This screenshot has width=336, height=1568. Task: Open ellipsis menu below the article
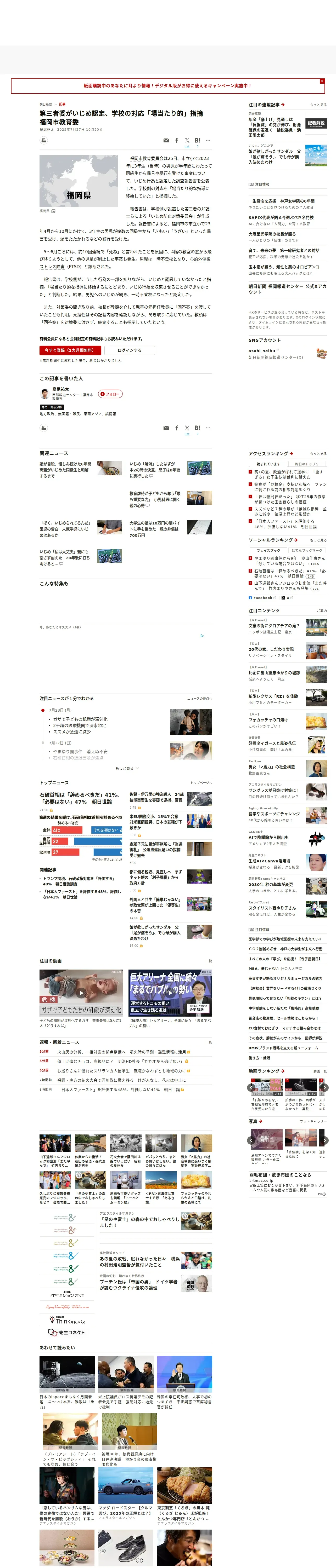208,428
